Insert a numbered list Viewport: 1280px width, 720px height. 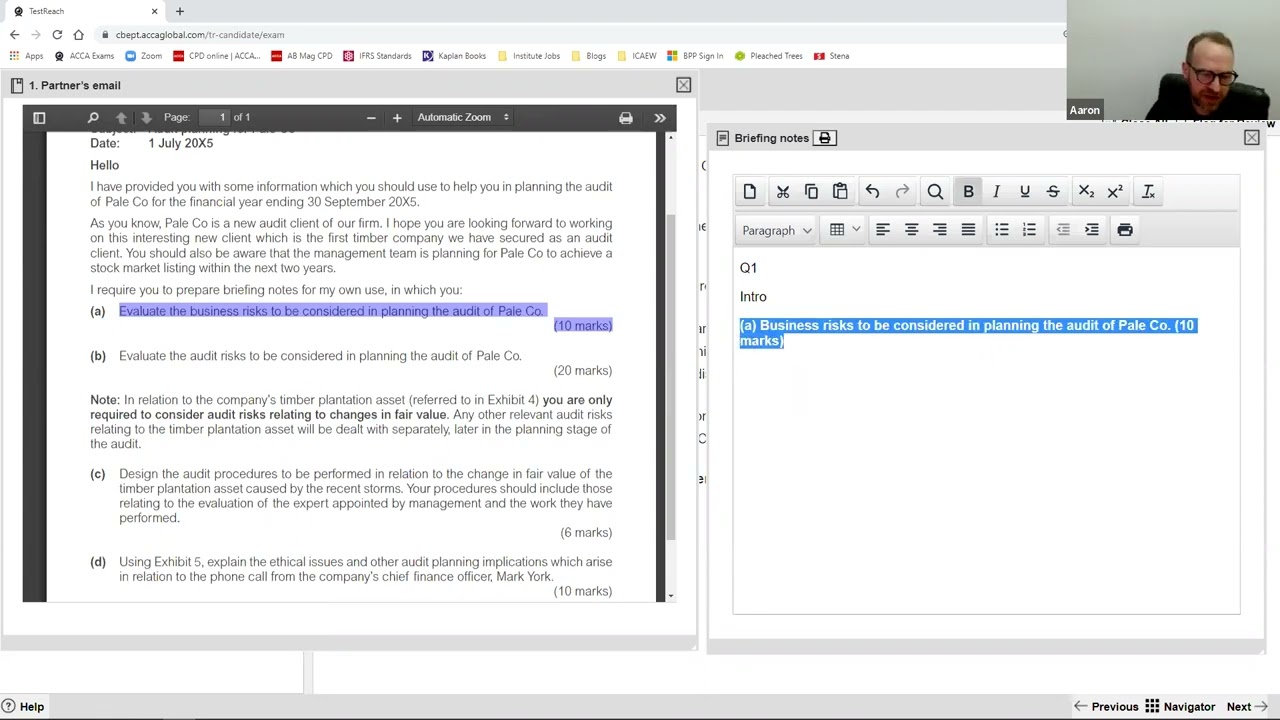(x=1029, y=230)
